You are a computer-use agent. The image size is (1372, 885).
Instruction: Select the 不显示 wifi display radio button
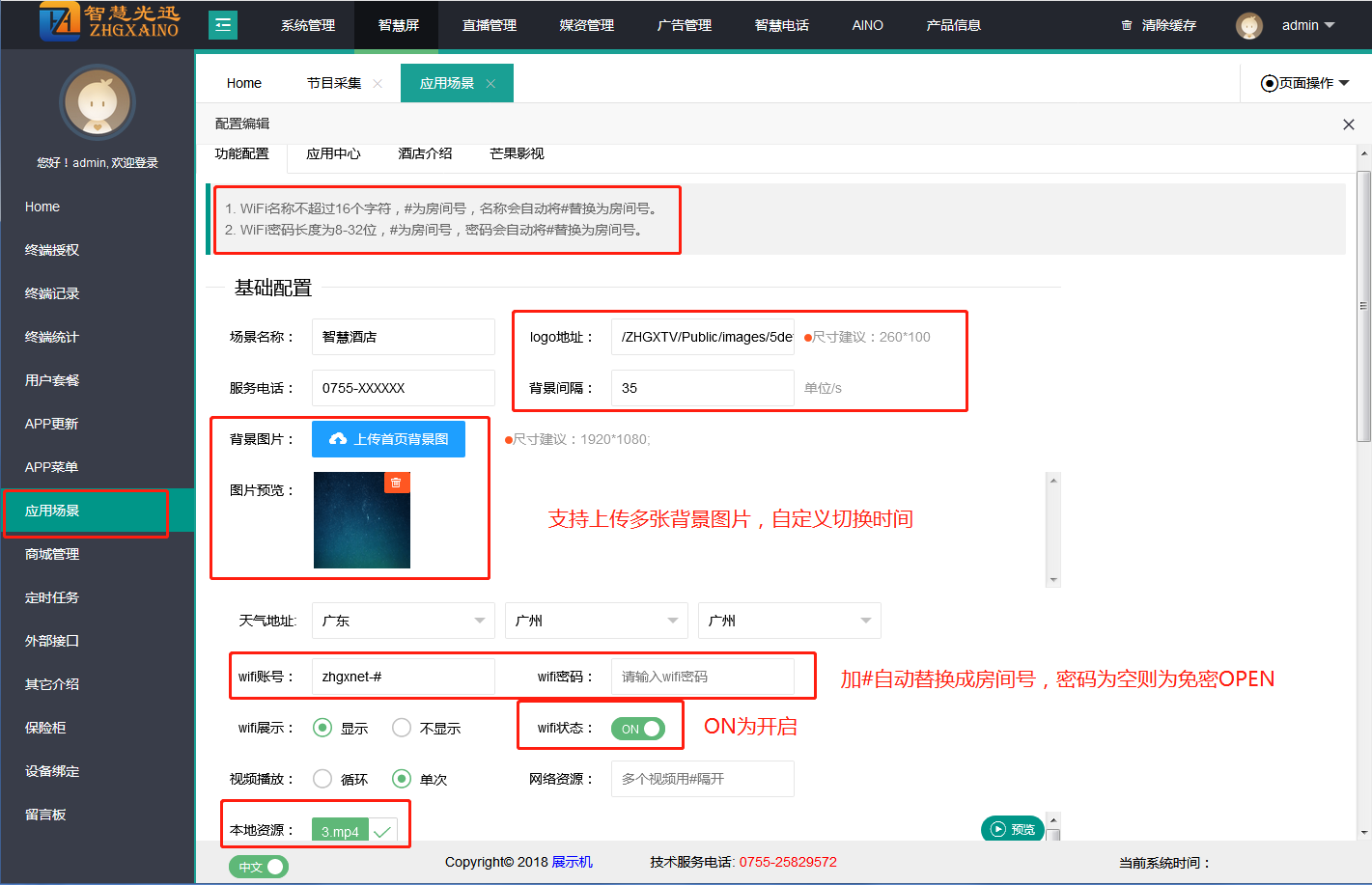[x=402, y=728]
